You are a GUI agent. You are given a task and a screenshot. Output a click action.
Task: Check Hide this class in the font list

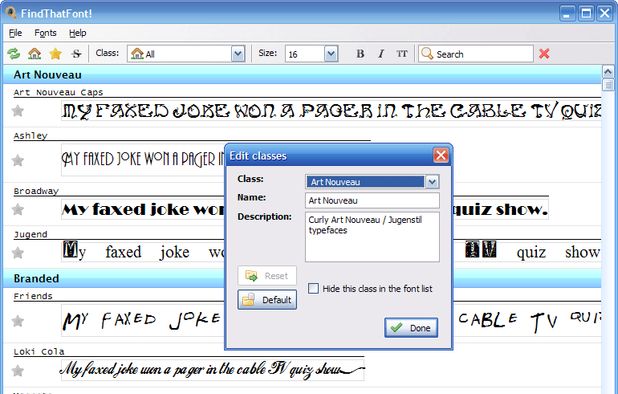click(x=313, y=288)
